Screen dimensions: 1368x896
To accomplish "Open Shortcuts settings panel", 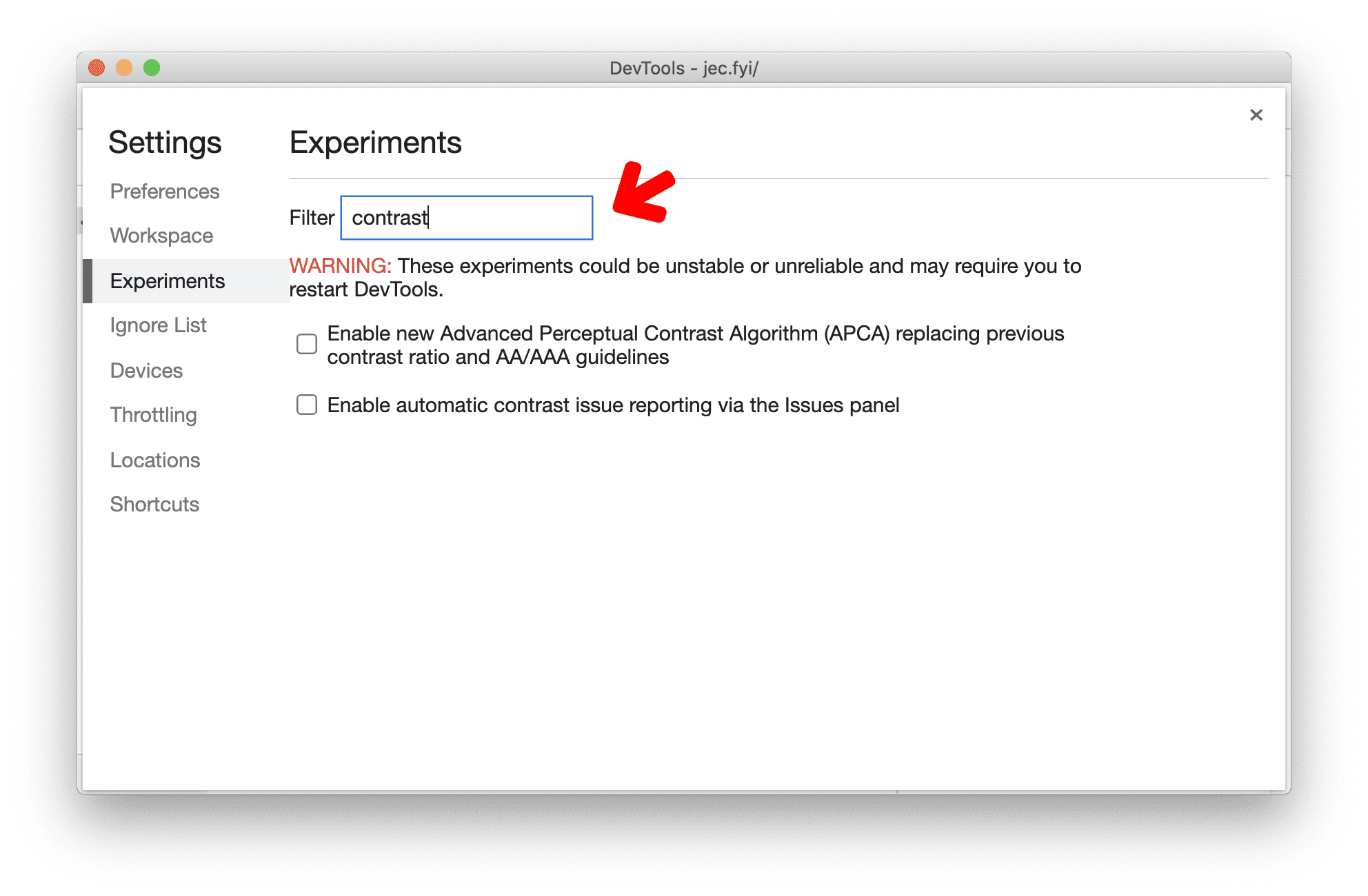I will click(x=155, y=503).
